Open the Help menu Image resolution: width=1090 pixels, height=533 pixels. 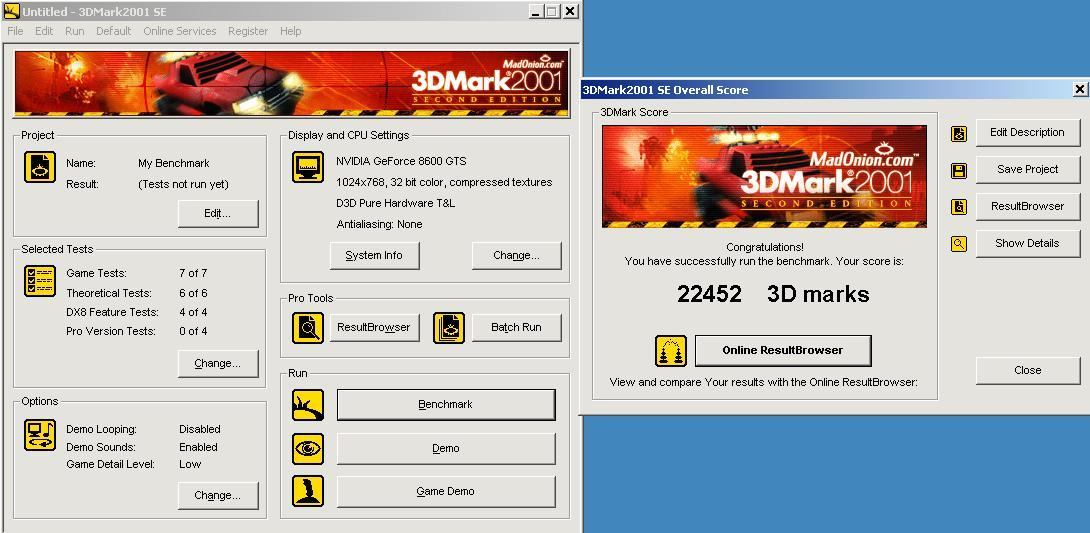click(x=291, y=31)
